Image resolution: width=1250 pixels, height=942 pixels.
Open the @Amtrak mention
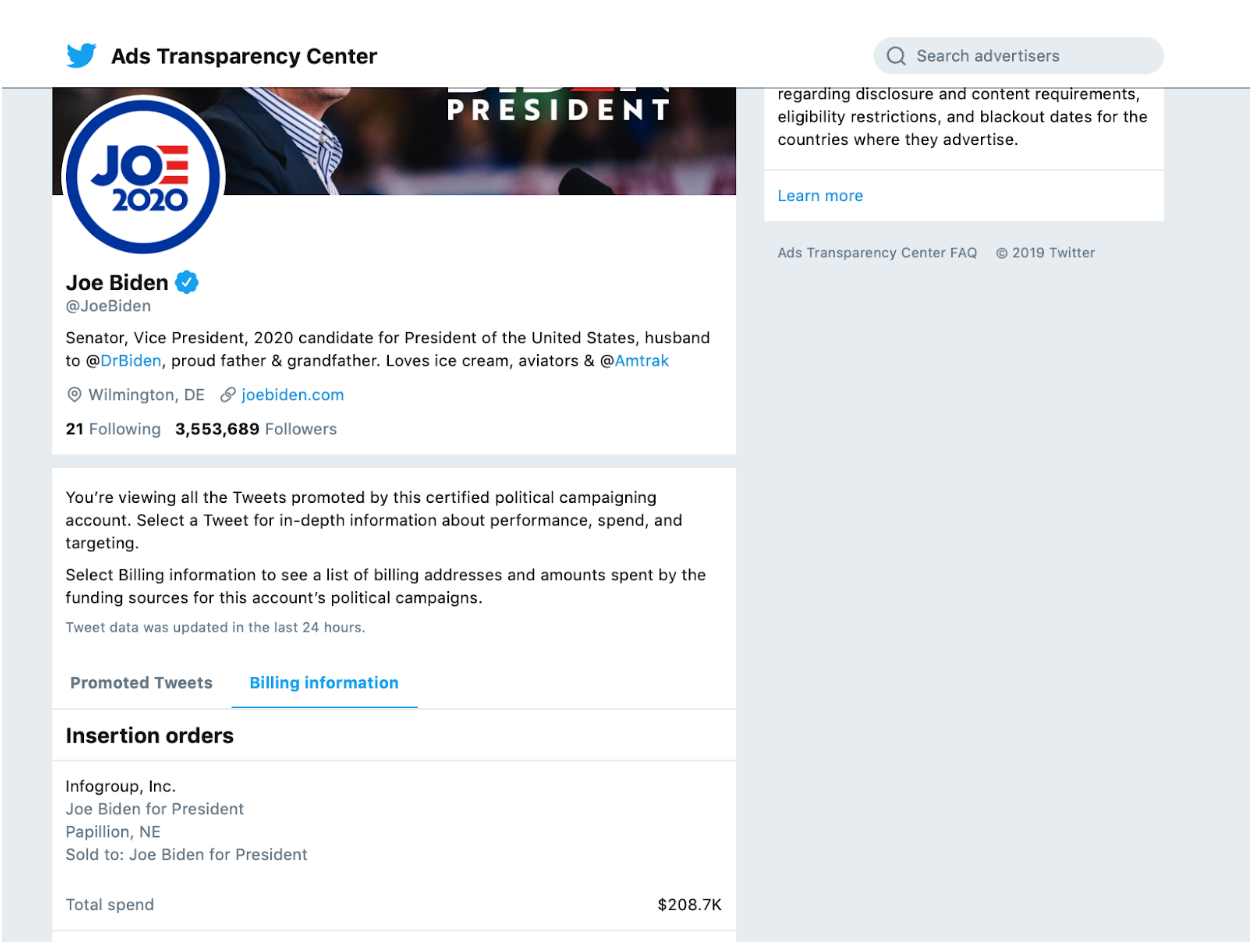635,361
